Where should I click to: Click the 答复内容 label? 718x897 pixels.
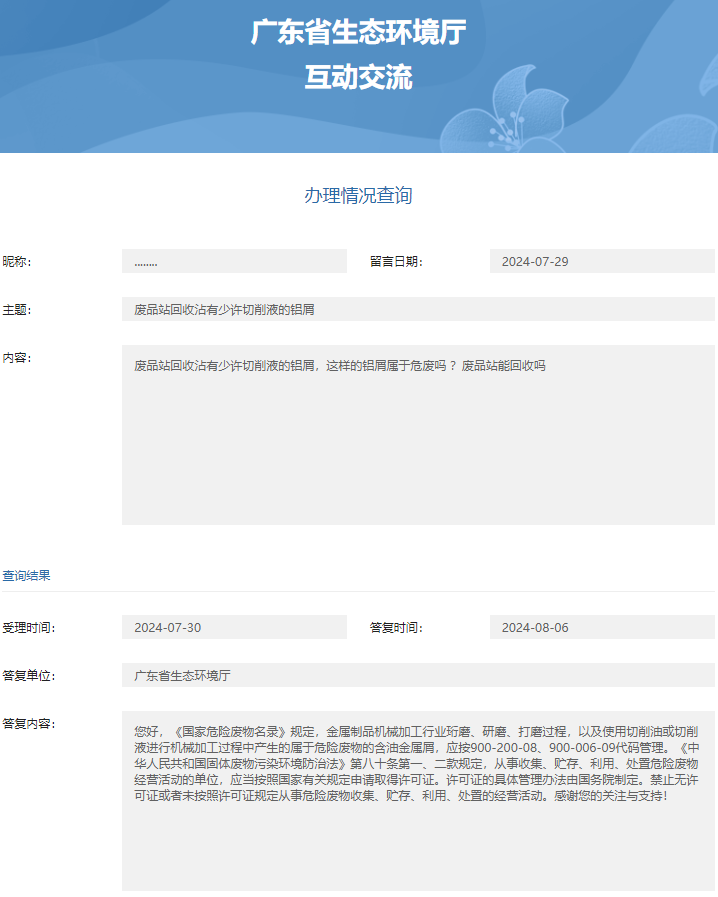(28, 724)
